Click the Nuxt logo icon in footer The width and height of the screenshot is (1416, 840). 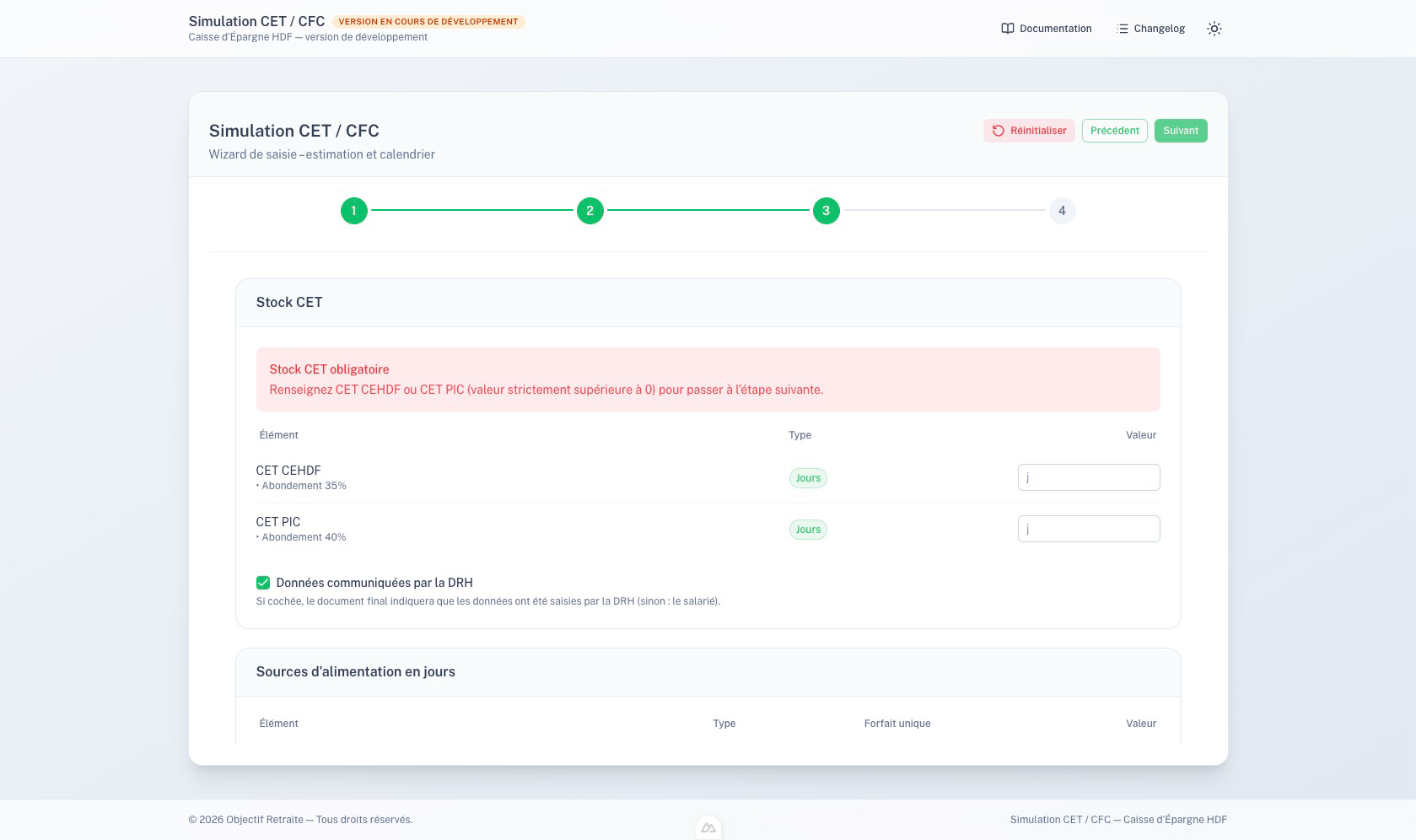click(x=708, y=828)
